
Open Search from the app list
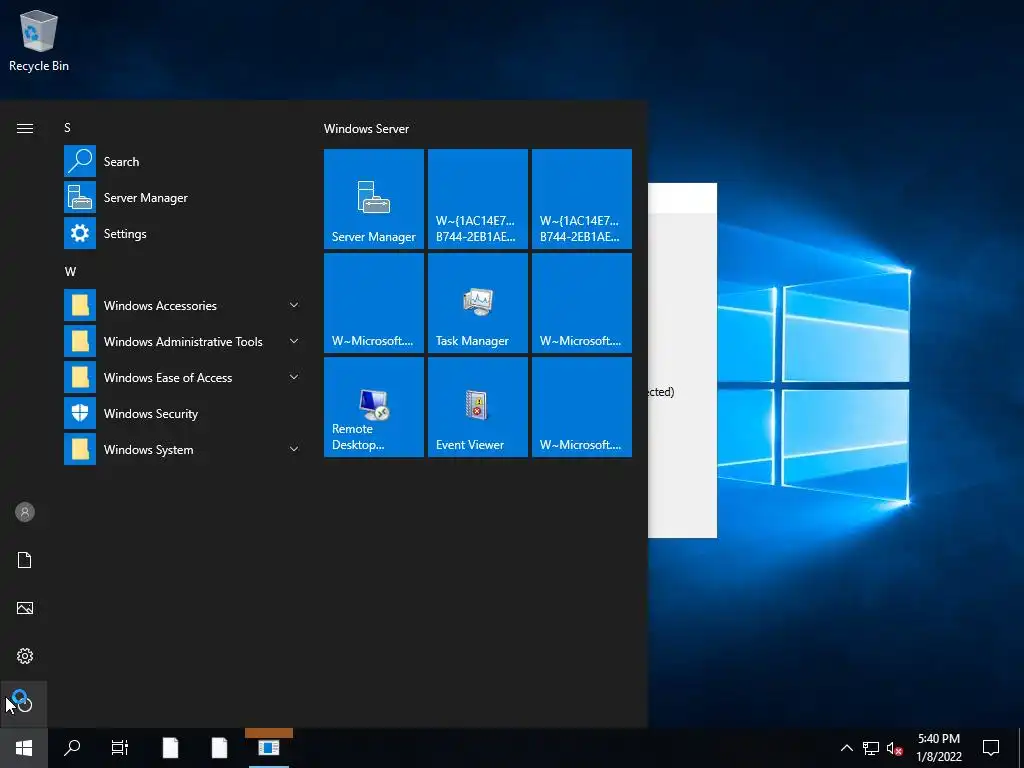(x=184, y=161)
